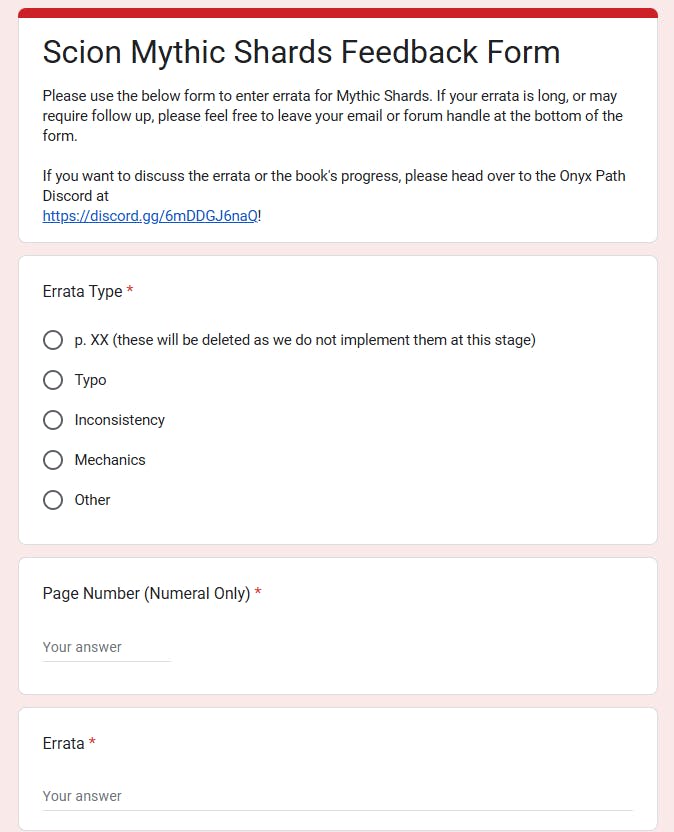Viewport: 674px width, 832px height.
Task: Click the 'Page Number (Numeral Only)' heading
Action: click(146, 593)
